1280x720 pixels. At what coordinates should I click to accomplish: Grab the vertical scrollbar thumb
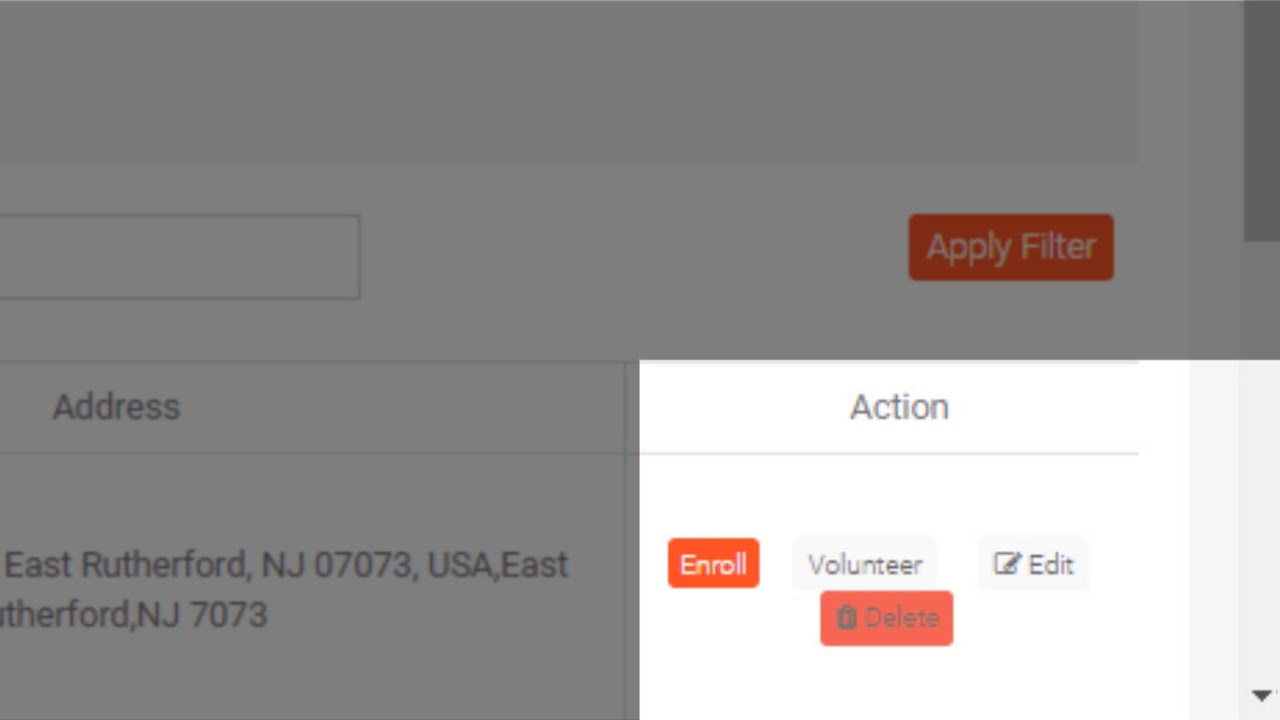click(1261, 120)
